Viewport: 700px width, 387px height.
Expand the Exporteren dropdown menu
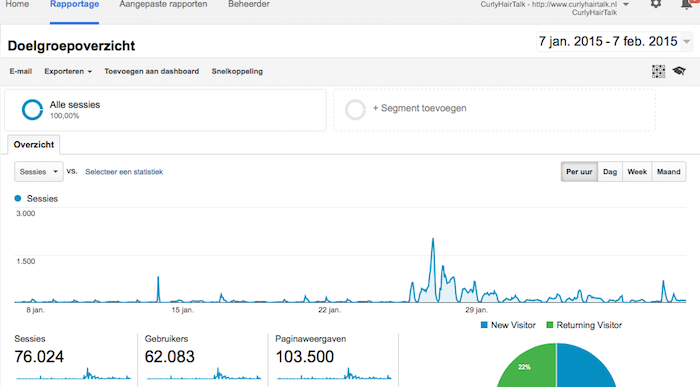coord(68,71)
